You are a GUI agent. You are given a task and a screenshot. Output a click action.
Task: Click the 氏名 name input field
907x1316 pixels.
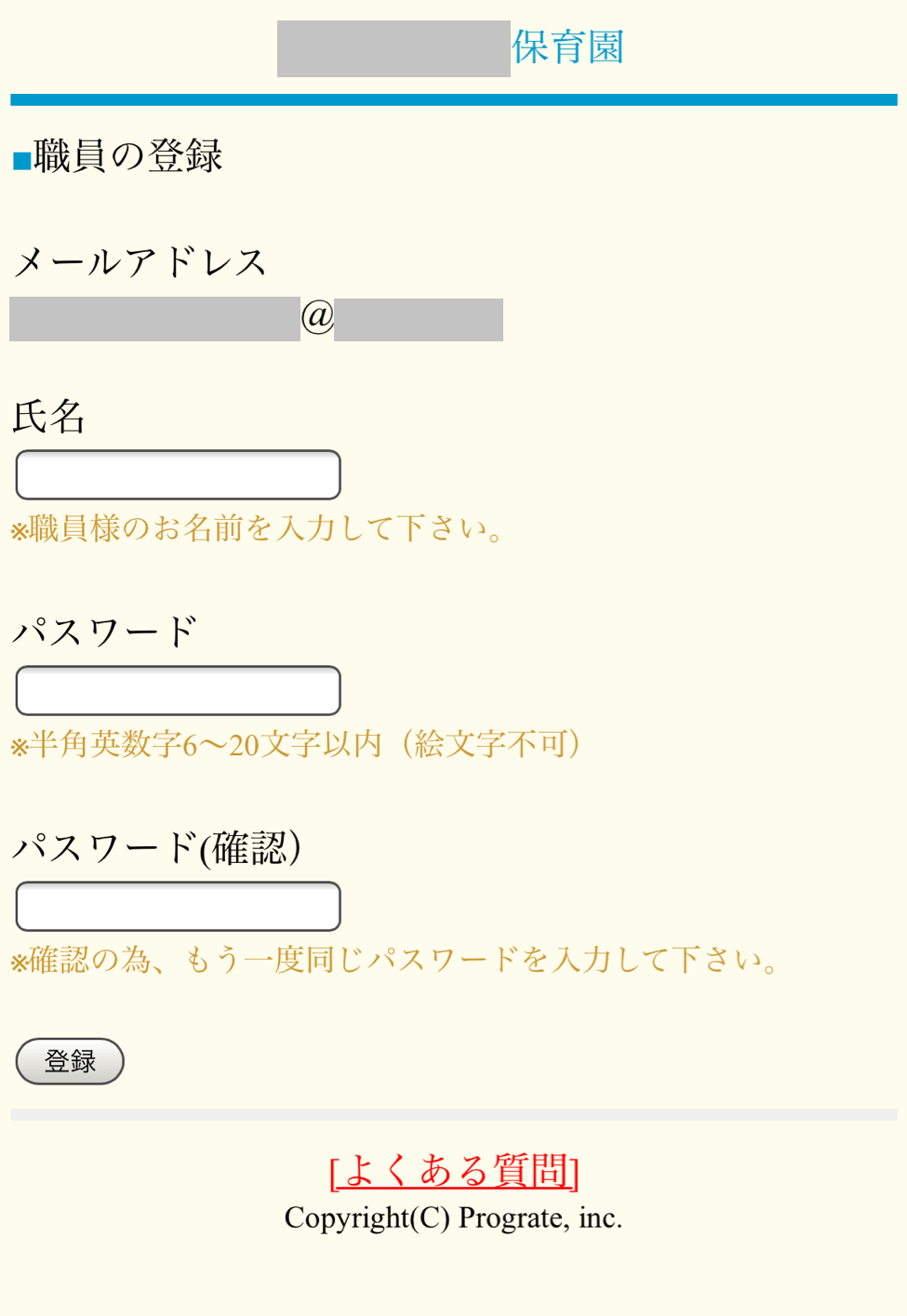pos(178,475)
